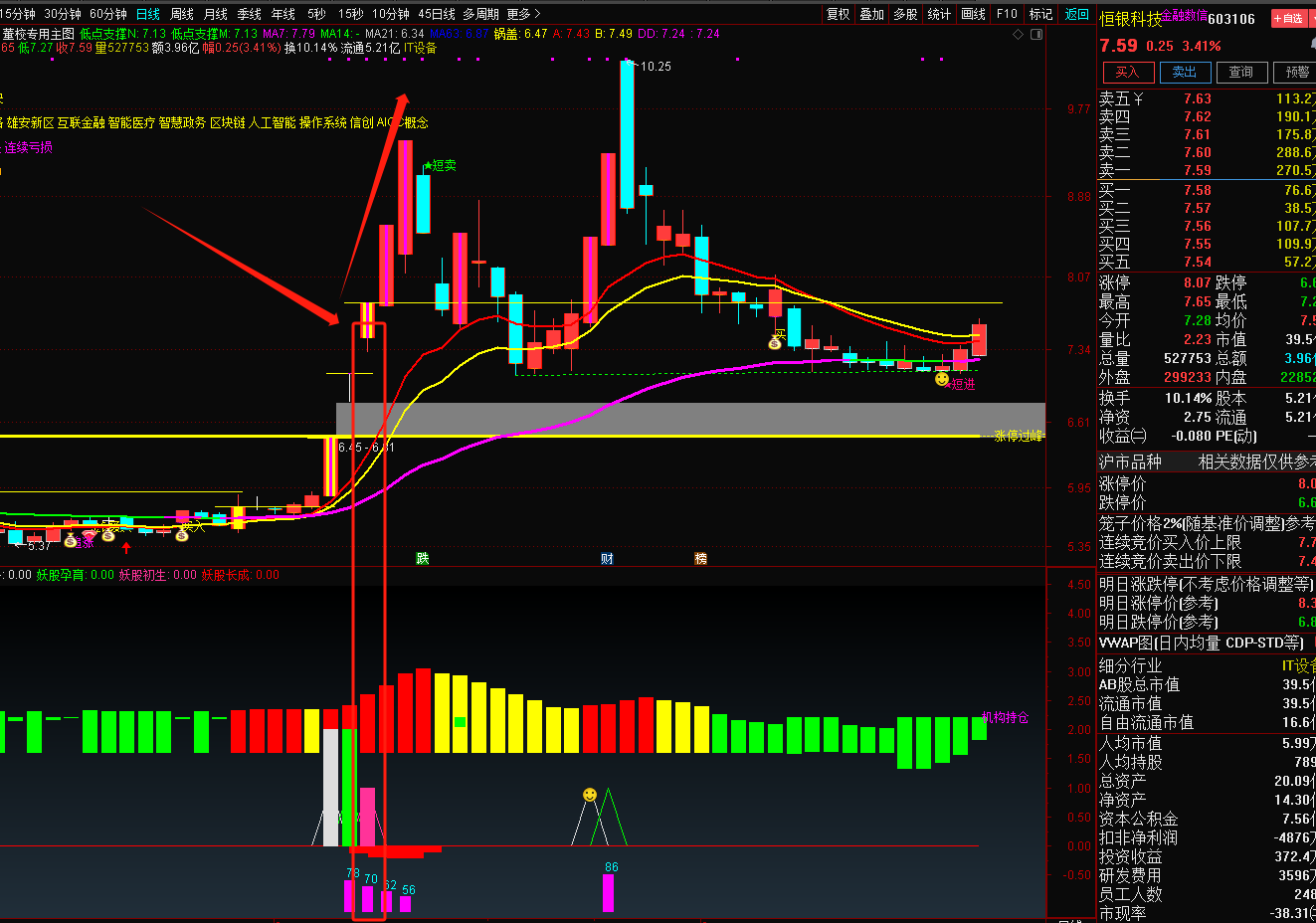The width and height of the screenshot is (1316, 923).
Task: Select 买一 bid price 7.58
Action: [1198, 190]
